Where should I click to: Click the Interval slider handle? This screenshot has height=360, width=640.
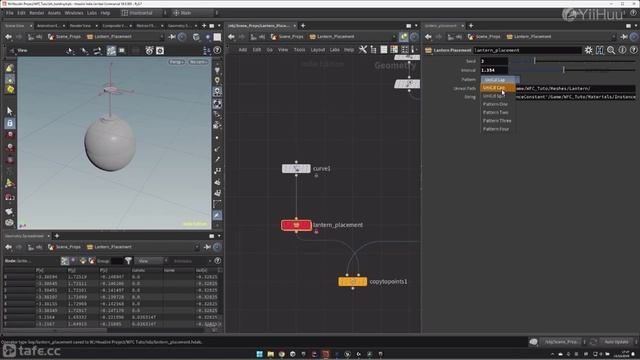coord(563,70)
